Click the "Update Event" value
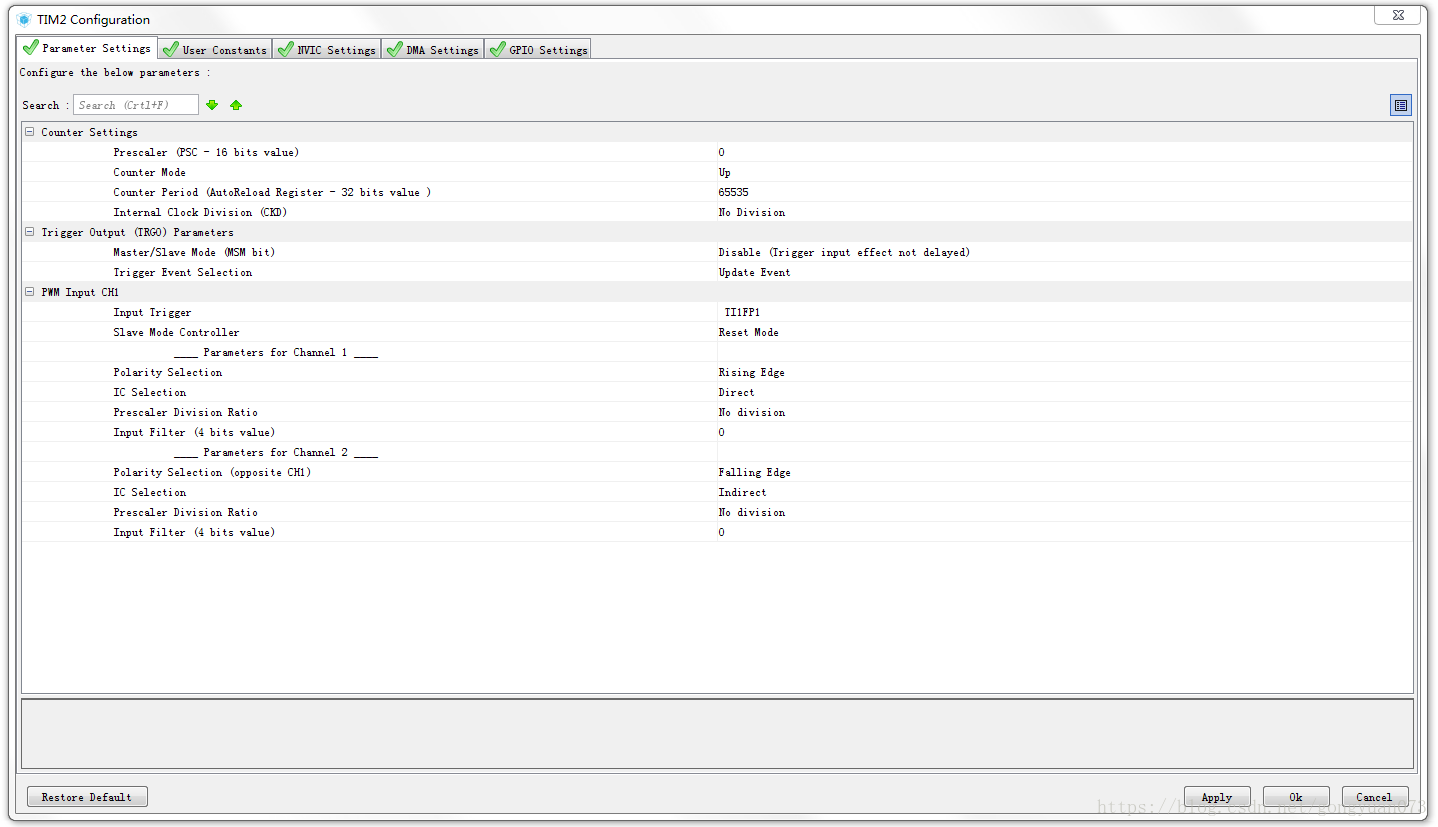 coord(755,272)
